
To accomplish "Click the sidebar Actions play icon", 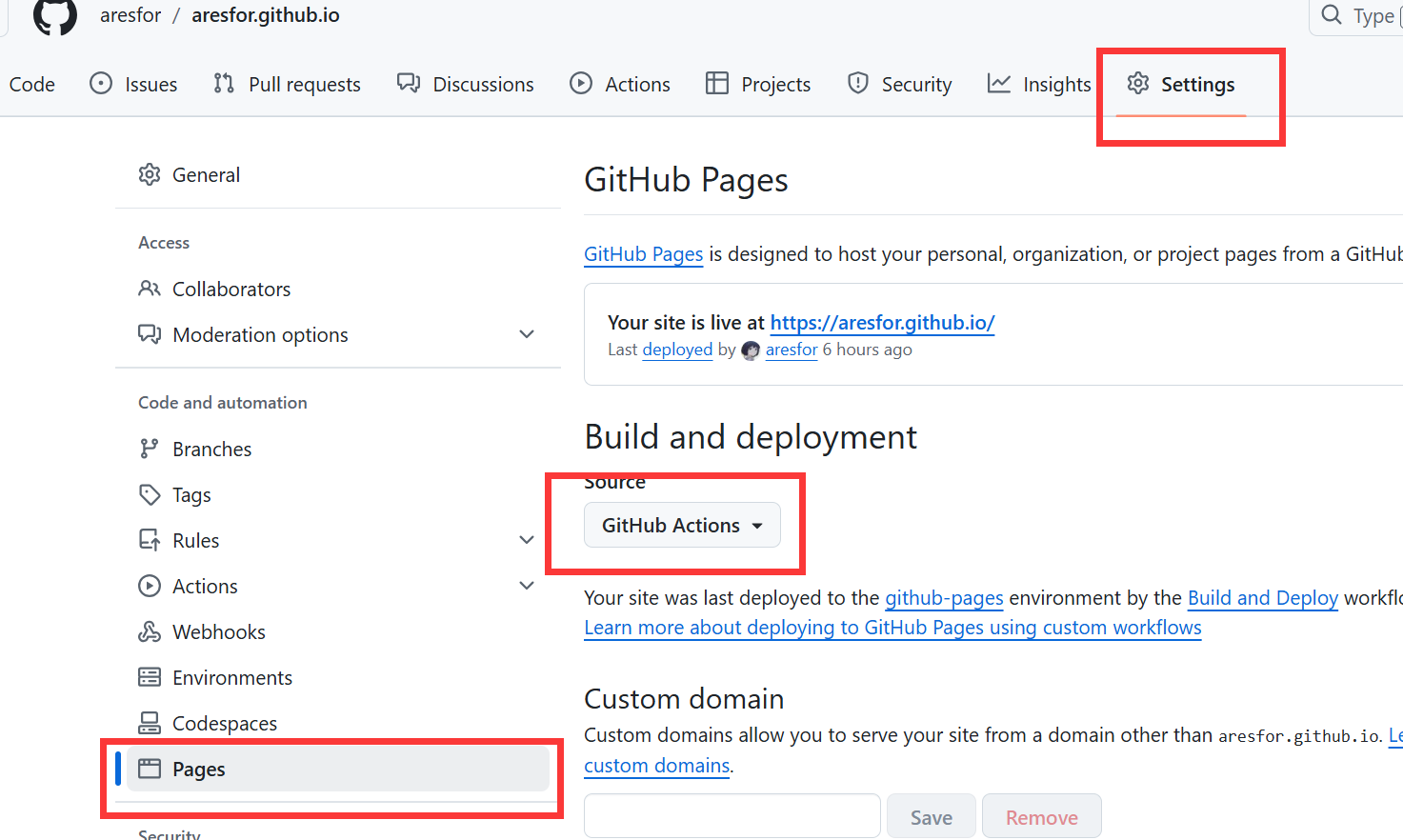I will pos(150,586).
